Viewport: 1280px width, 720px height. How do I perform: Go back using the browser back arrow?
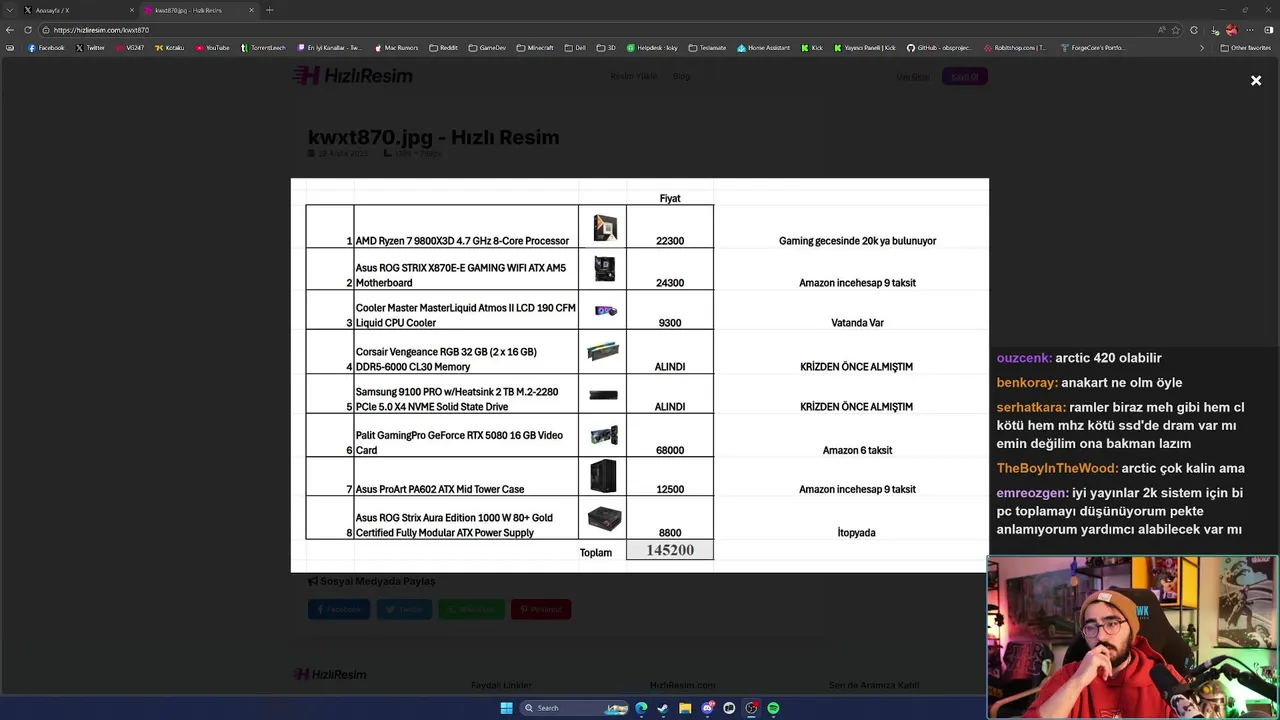click(x=10, y=30)
